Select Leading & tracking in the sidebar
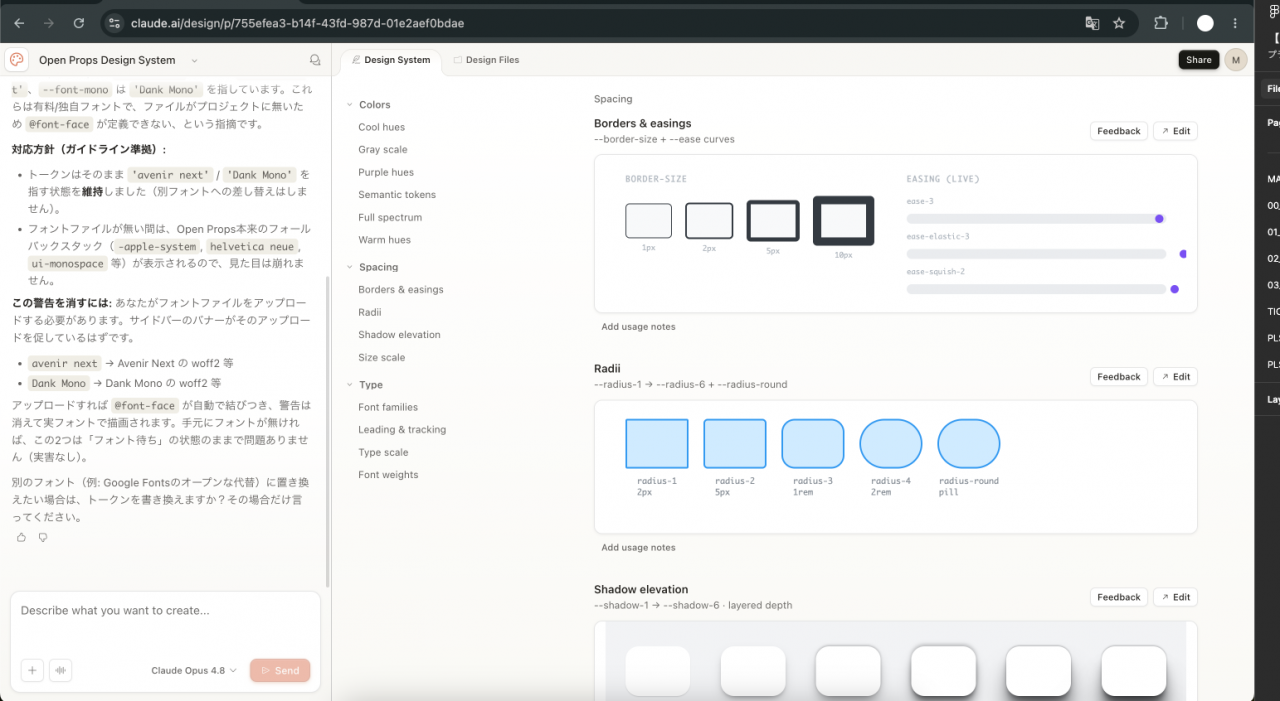The width and height of the screenshot is (1280, 701). point(402,430)
